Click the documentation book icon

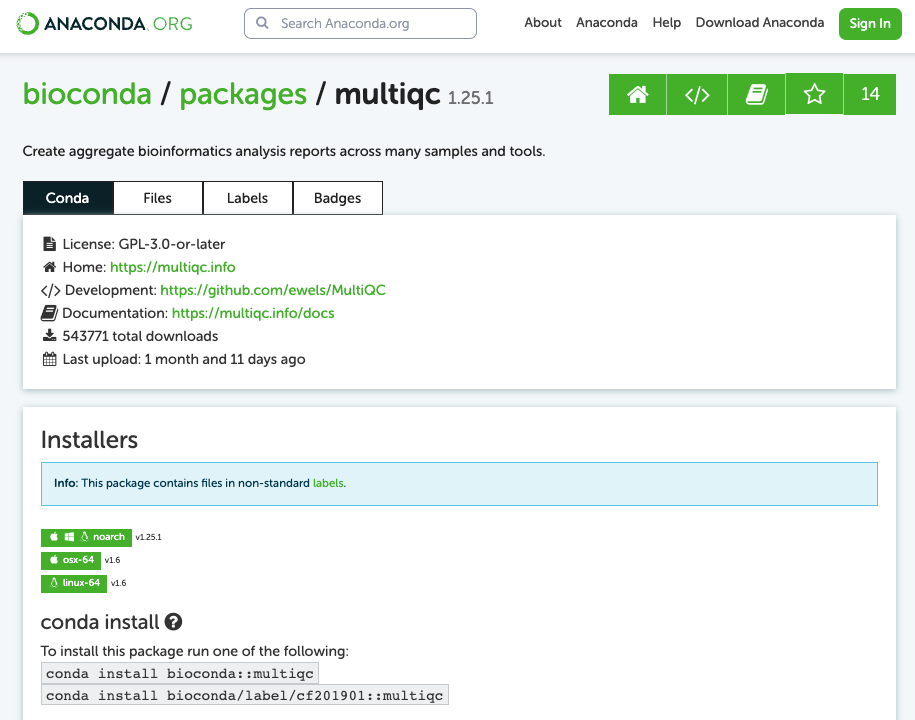(756, 93)
